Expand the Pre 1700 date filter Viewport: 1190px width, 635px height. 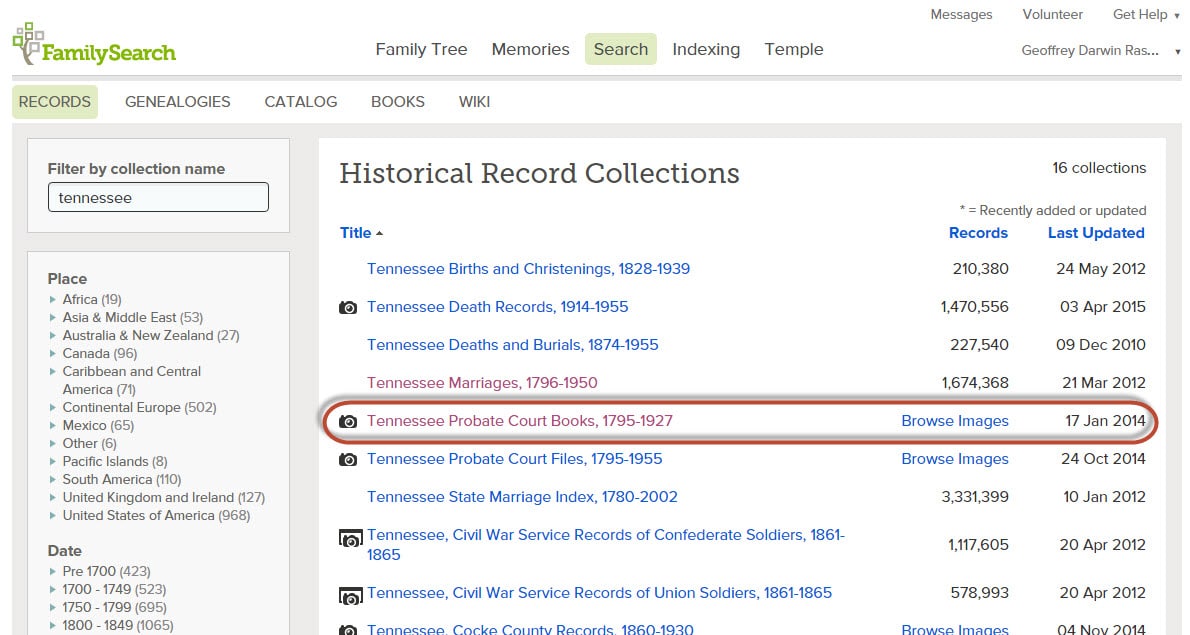[52, 571]
